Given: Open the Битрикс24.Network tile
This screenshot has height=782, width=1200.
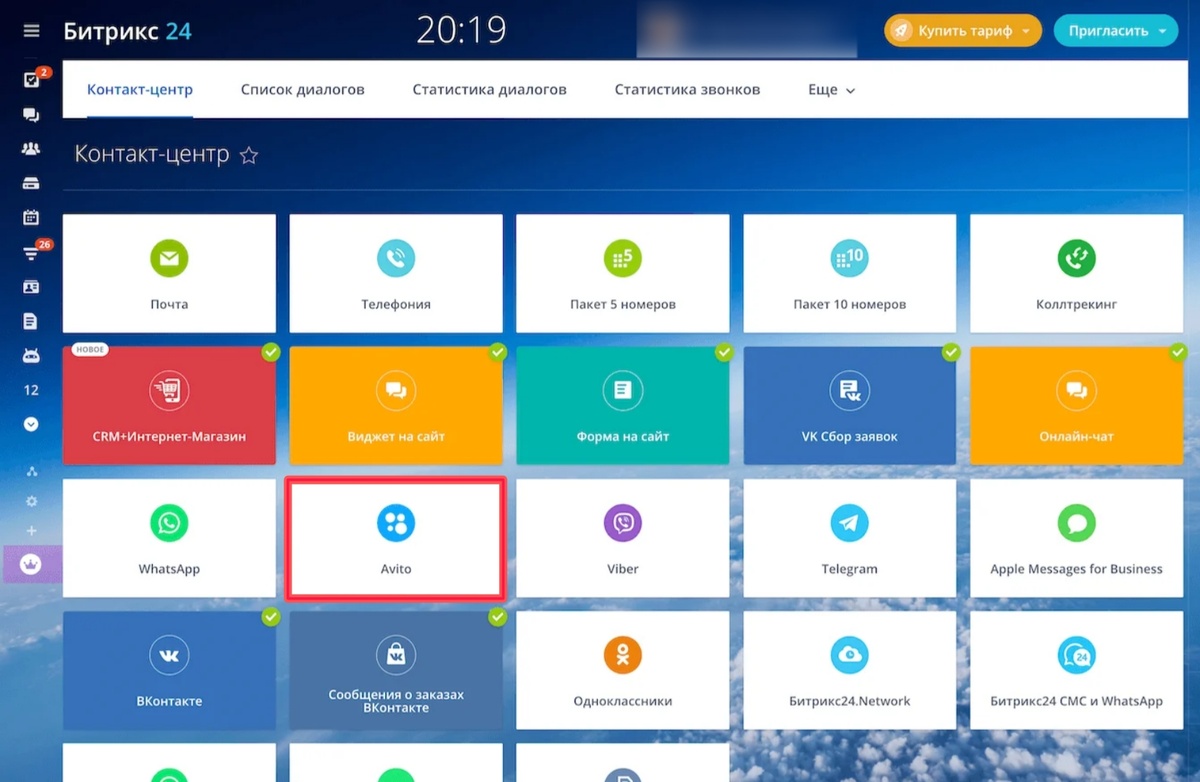Looking at the screenshot, I should [850, 670].
